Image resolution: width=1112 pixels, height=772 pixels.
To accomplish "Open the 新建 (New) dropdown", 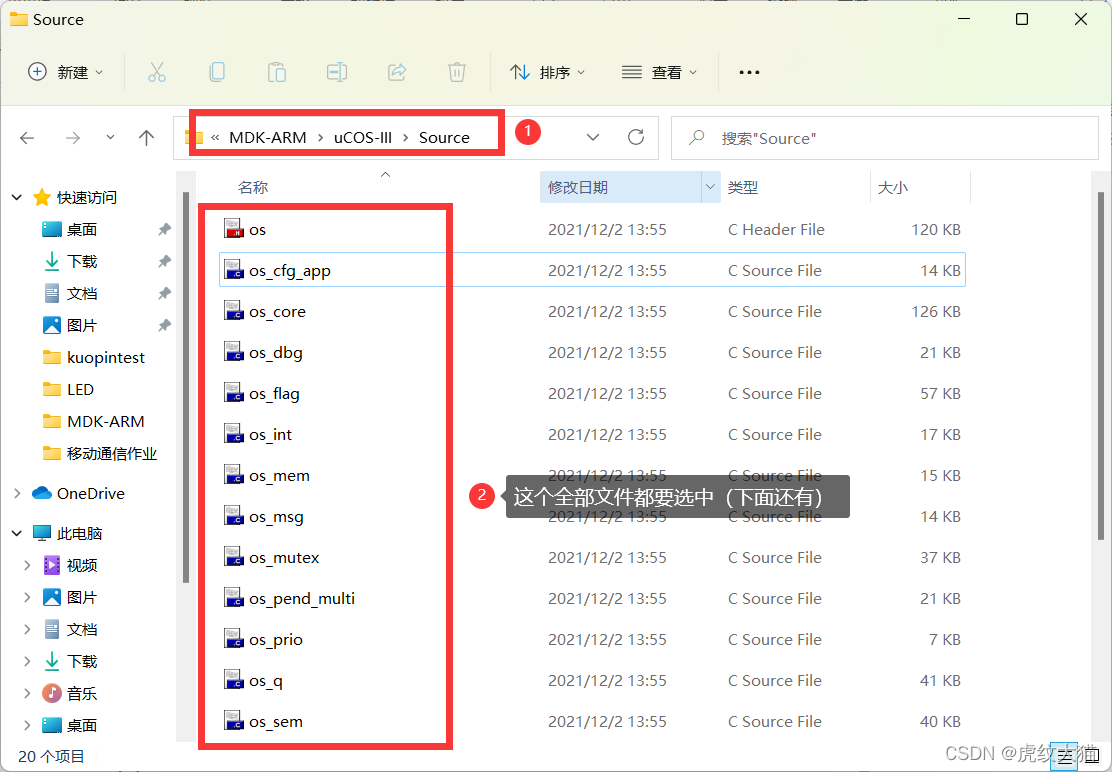I will (65, 72).
